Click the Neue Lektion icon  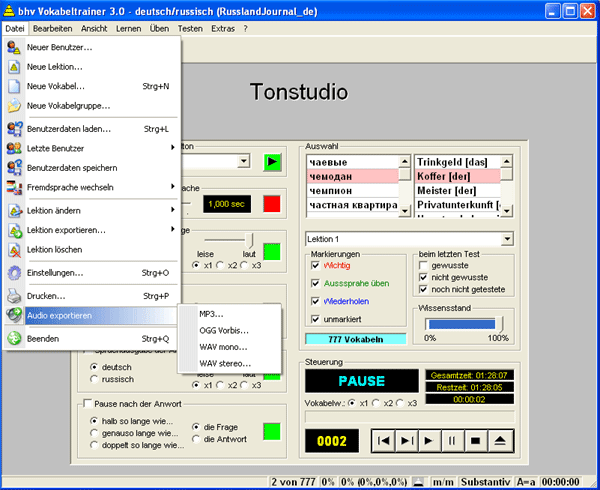click(14, 67)
